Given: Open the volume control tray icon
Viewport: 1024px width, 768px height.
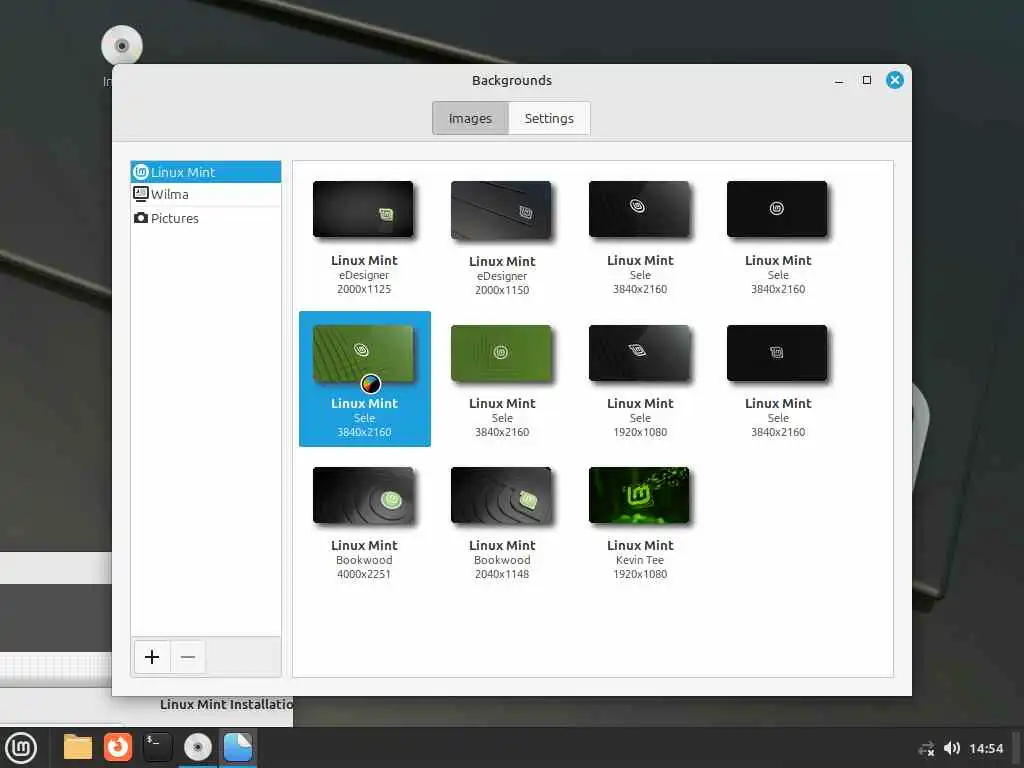Looking at the screenshot, I should tap(952, 748).
